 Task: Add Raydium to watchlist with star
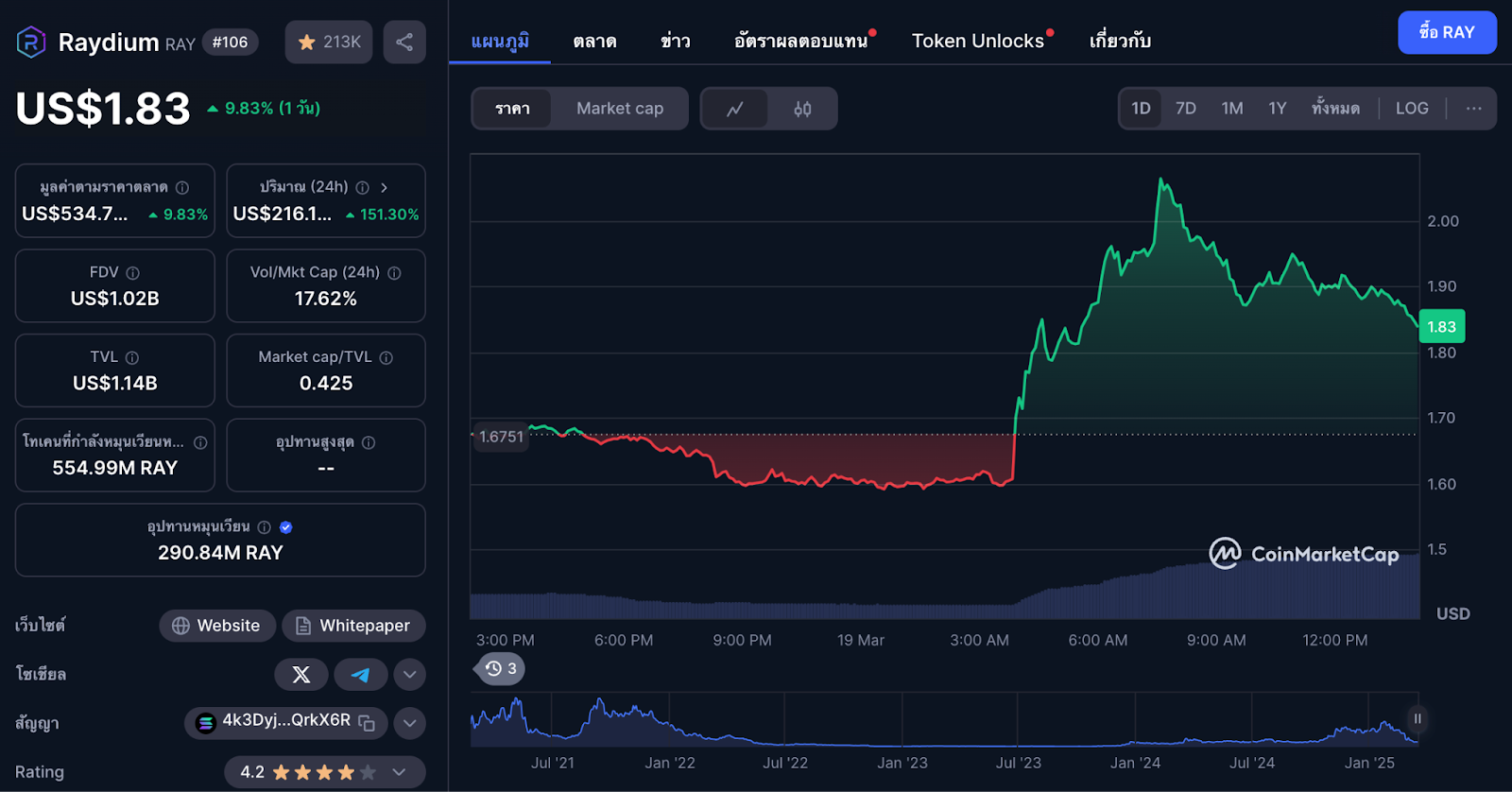pyautogui.click(x=329, y=43)
